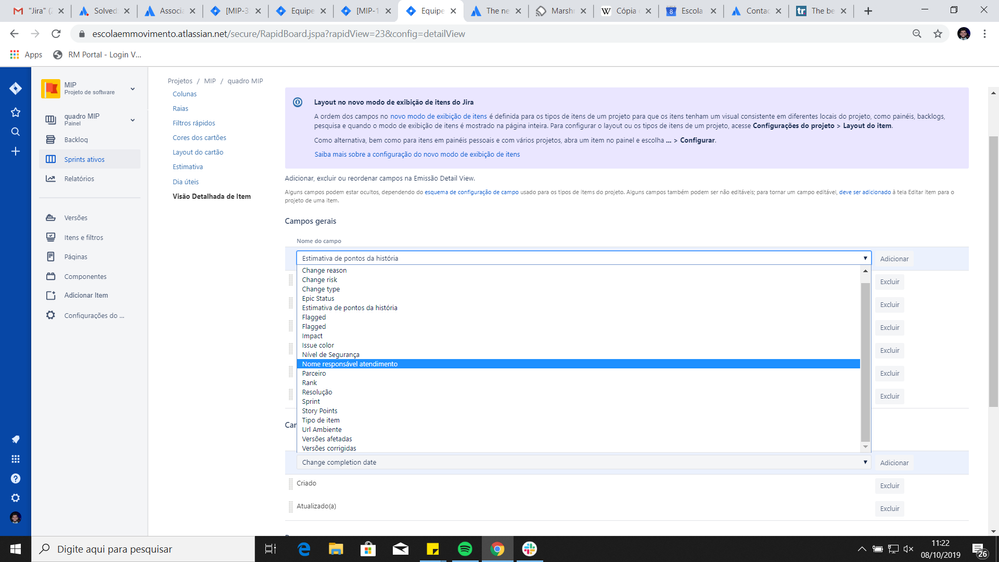This screenshot has width=999, height=562.
Task: Click Adicionar button beside general field dropdown
Action: pyautogui.click(x=894, y=259)
